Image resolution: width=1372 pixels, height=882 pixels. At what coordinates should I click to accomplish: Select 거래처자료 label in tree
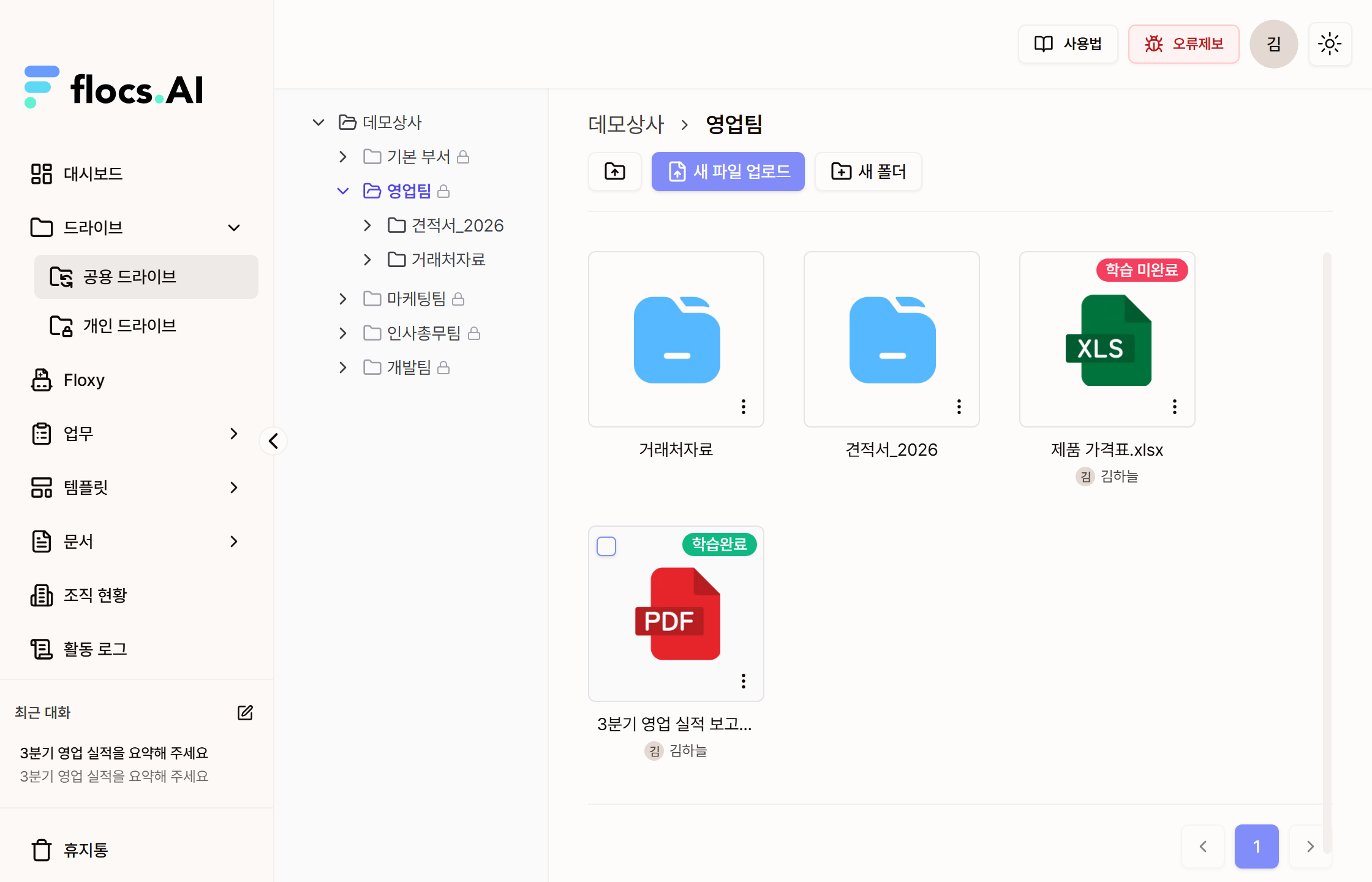pyautogui.click(x=448, y=260)
